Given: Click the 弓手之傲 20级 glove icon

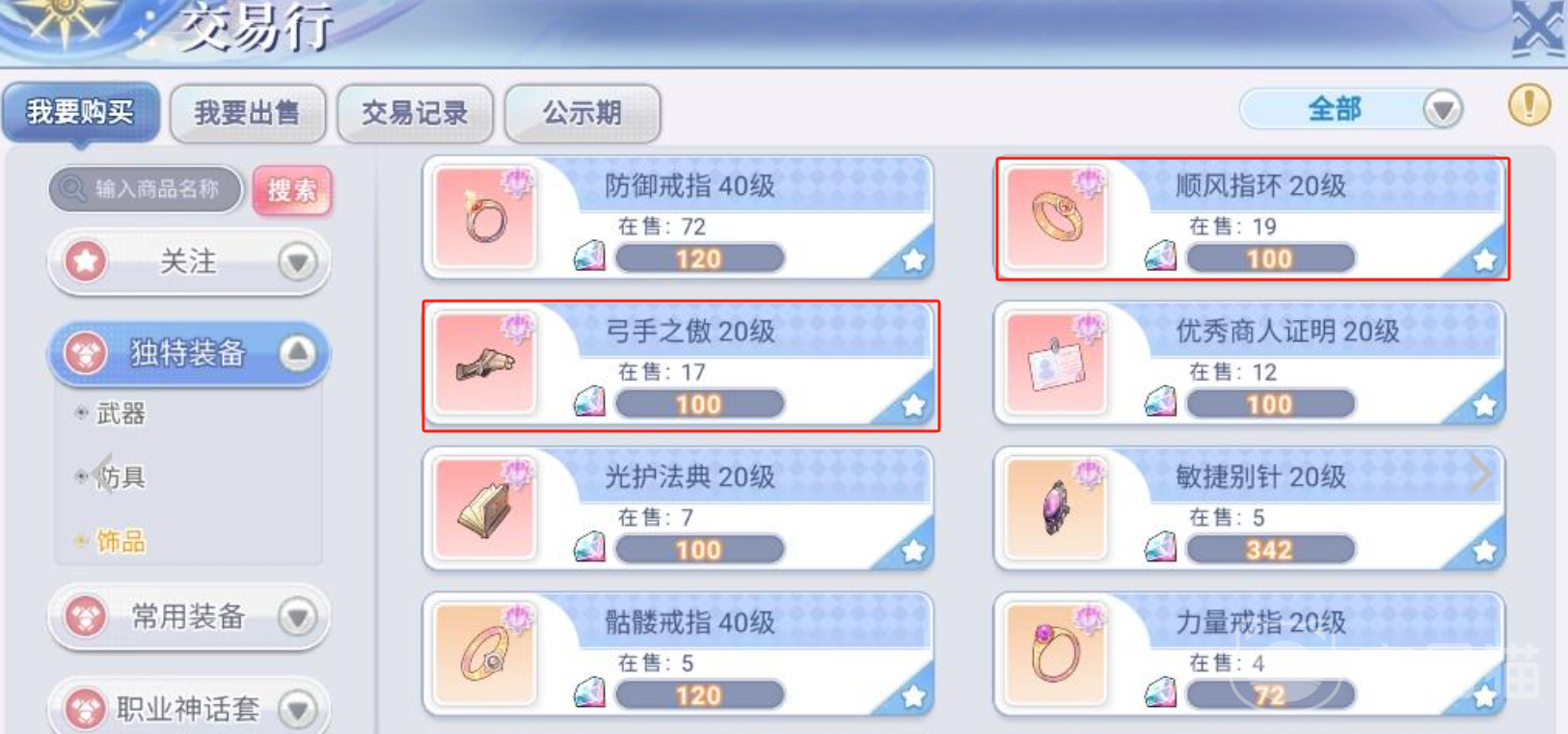Looking at the screenshot, I should pos(484,363).
